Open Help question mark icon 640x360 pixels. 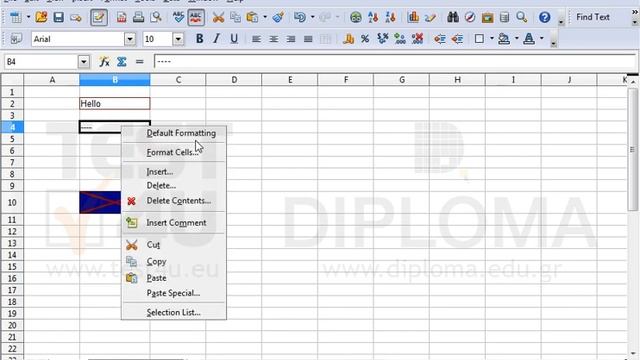point(544,17)
